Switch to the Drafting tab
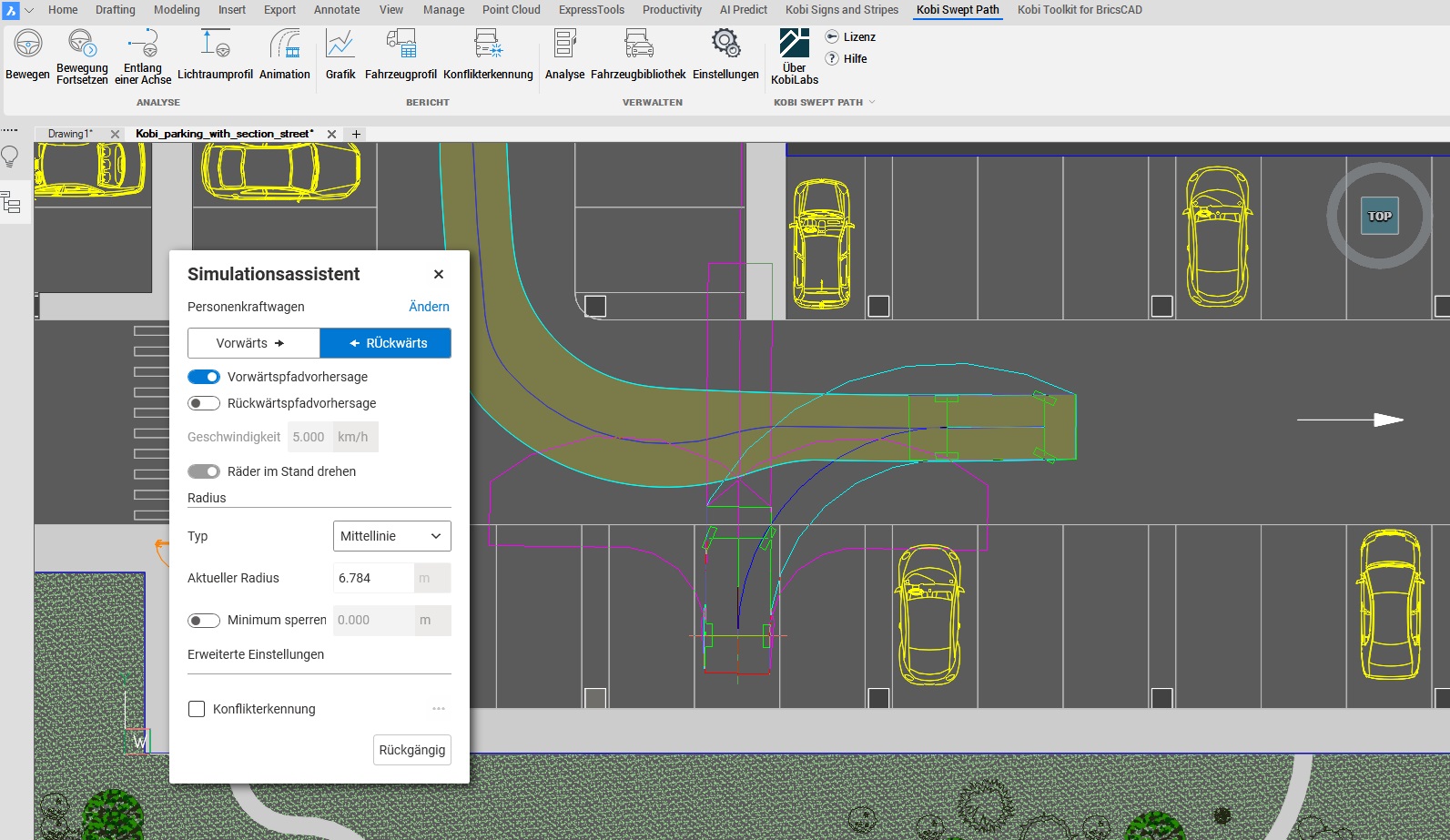 (116, 10)
